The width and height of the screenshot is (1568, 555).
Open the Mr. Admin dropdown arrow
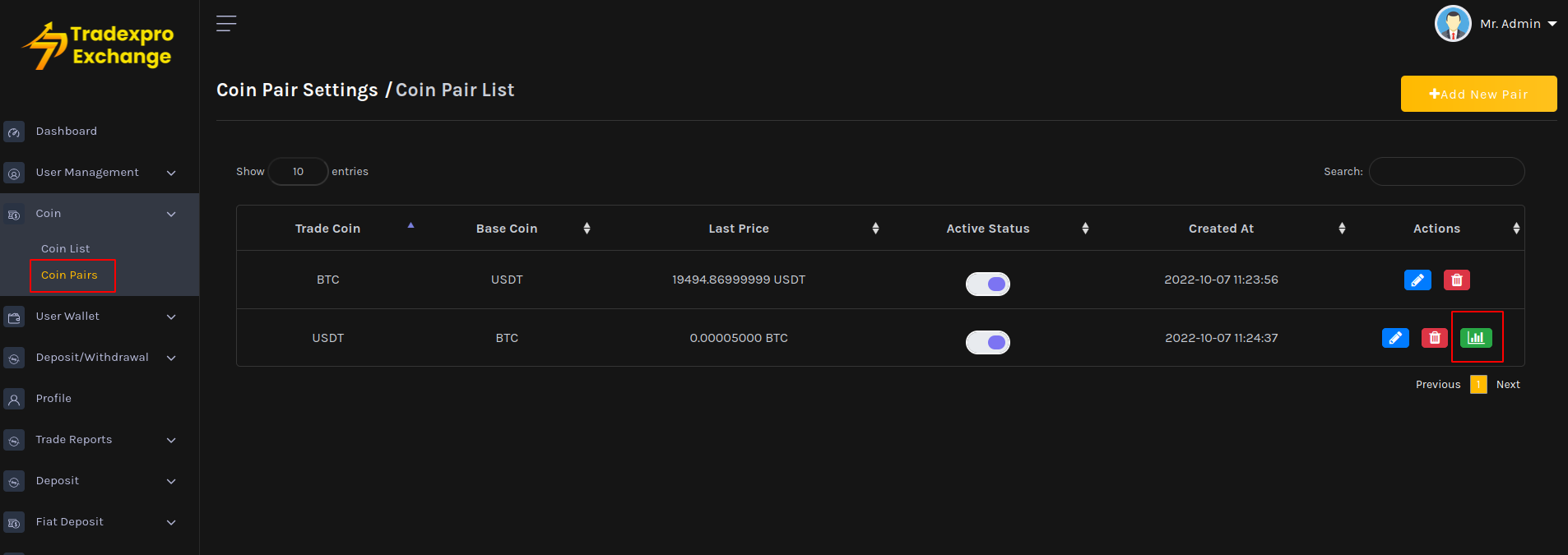[1552, 24]
